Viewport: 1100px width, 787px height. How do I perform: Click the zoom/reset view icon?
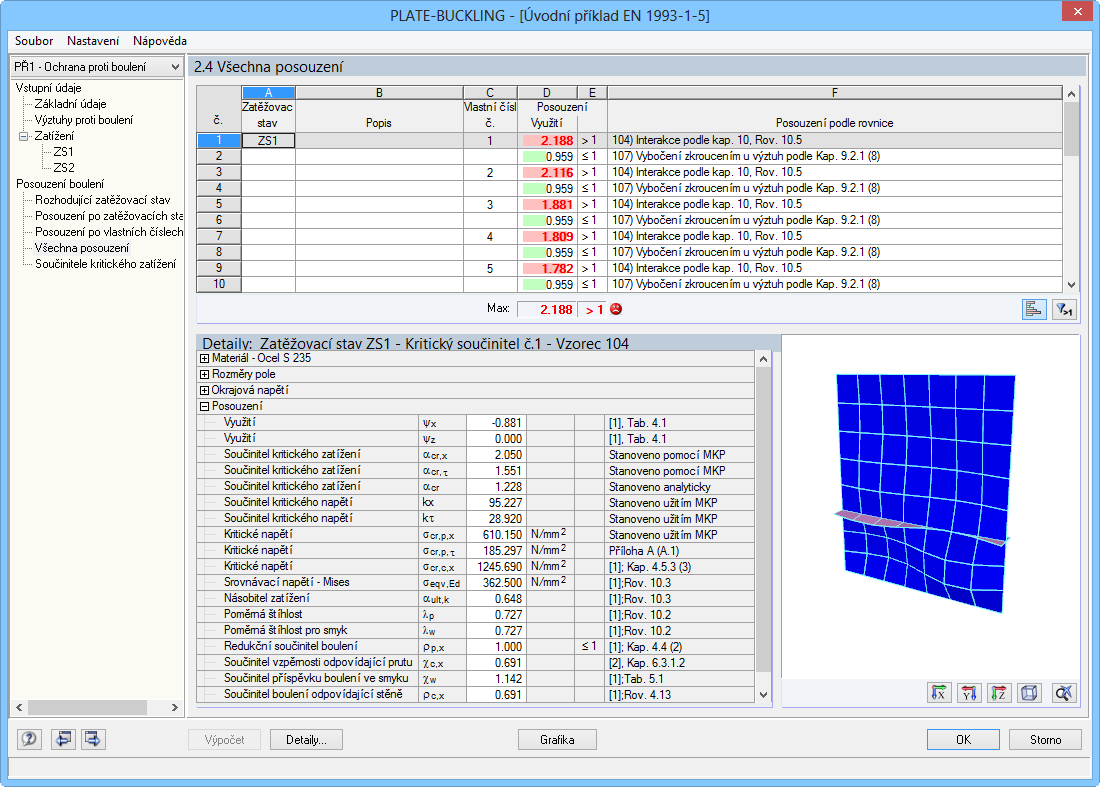[x=1064, y=693]
